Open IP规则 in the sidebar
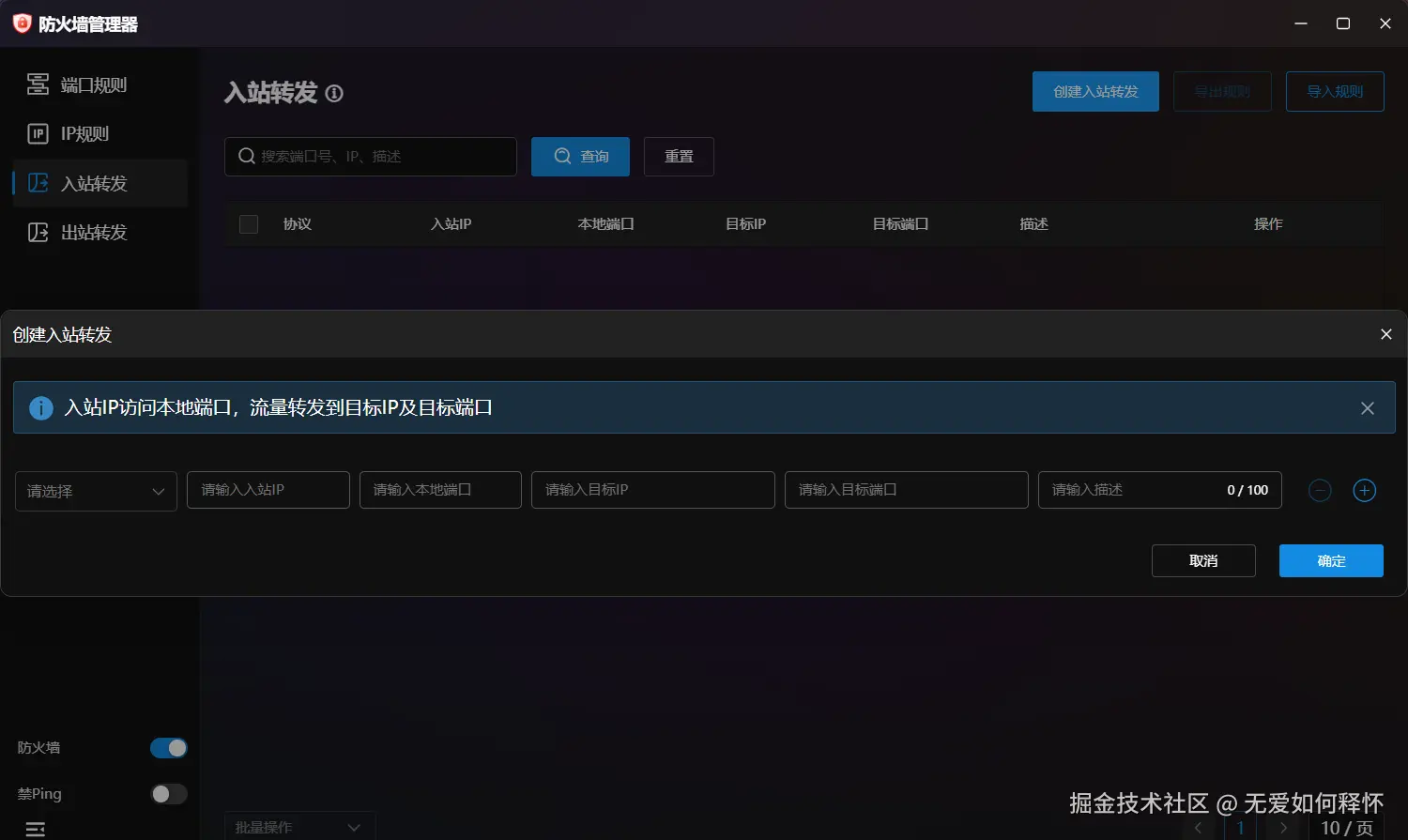Image resolution: width=1408 pixels, height=840 pixels. tap(99, 133)
